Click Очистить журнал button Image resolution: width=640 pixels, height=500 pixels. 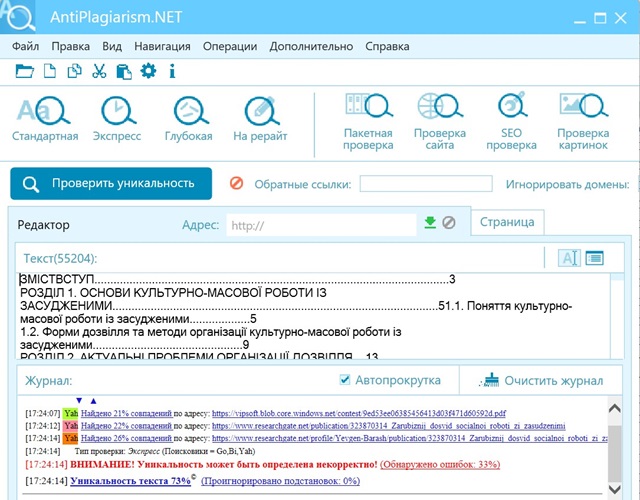tap(542, 380)
